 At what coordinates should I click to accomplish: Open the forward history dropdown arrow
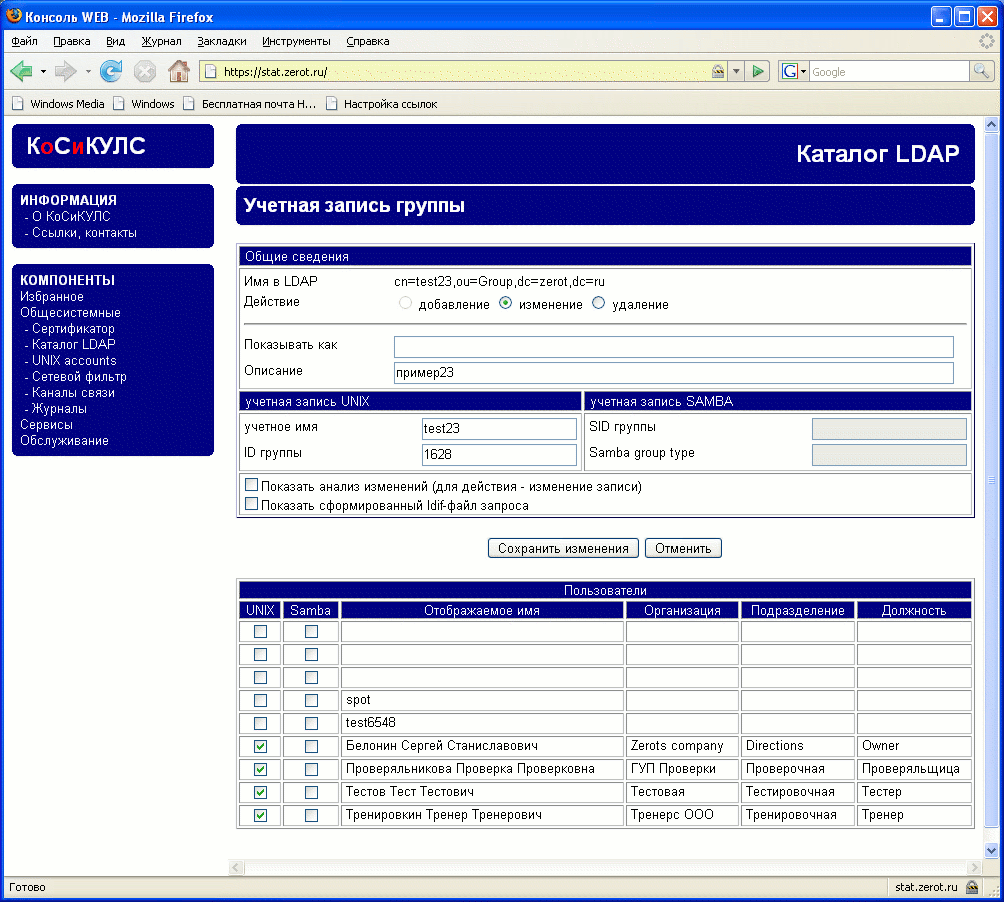pyautogui.click(x=88, y=72)
